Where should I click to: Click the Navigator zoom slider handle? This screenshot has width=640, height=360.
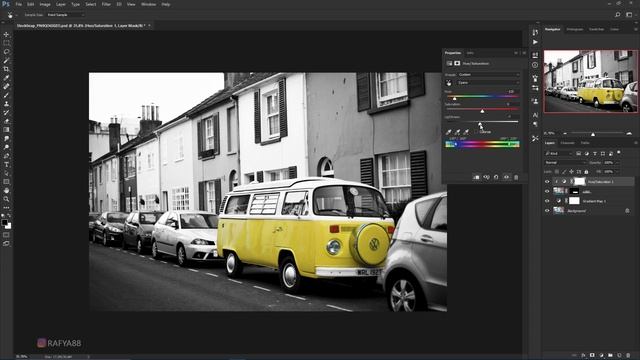pos(593,134)
